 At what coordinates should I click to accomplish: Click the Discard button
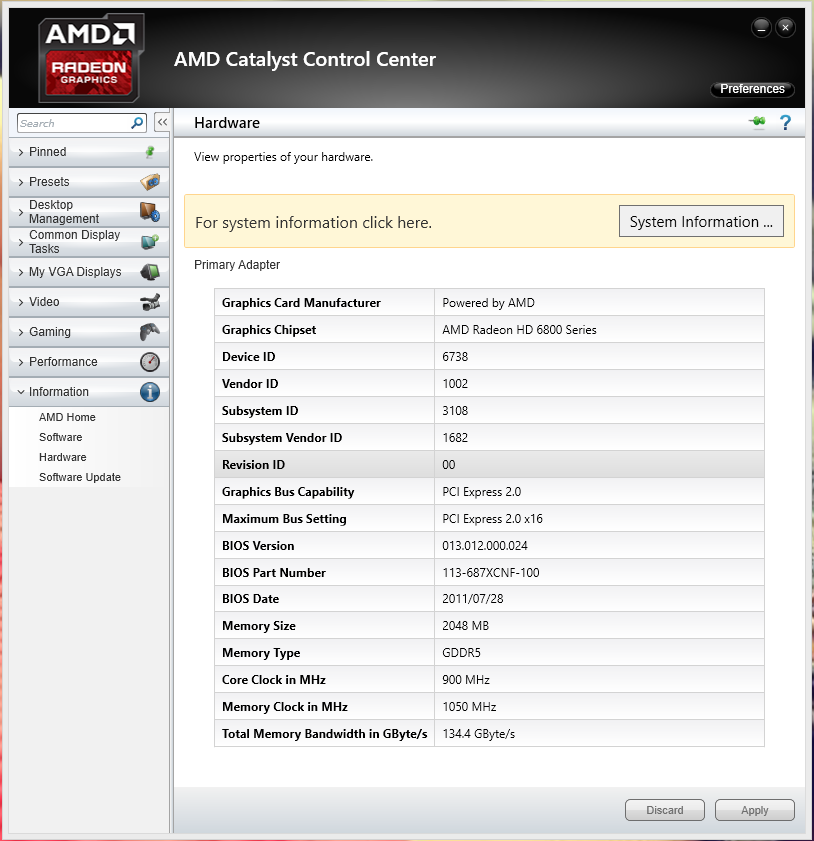[665, 810]
